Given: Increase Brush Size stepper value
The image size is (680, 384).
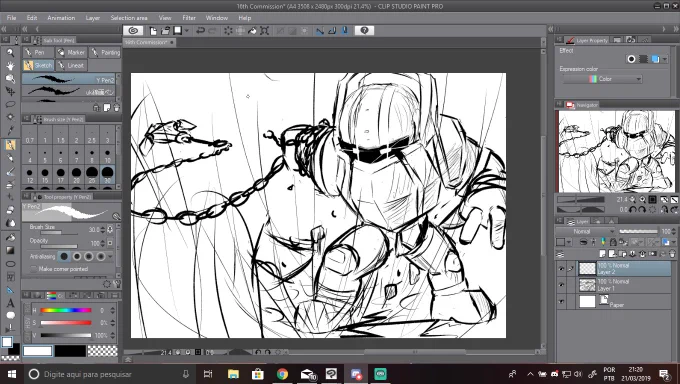Looking at the screenshot, I should 103,227.
